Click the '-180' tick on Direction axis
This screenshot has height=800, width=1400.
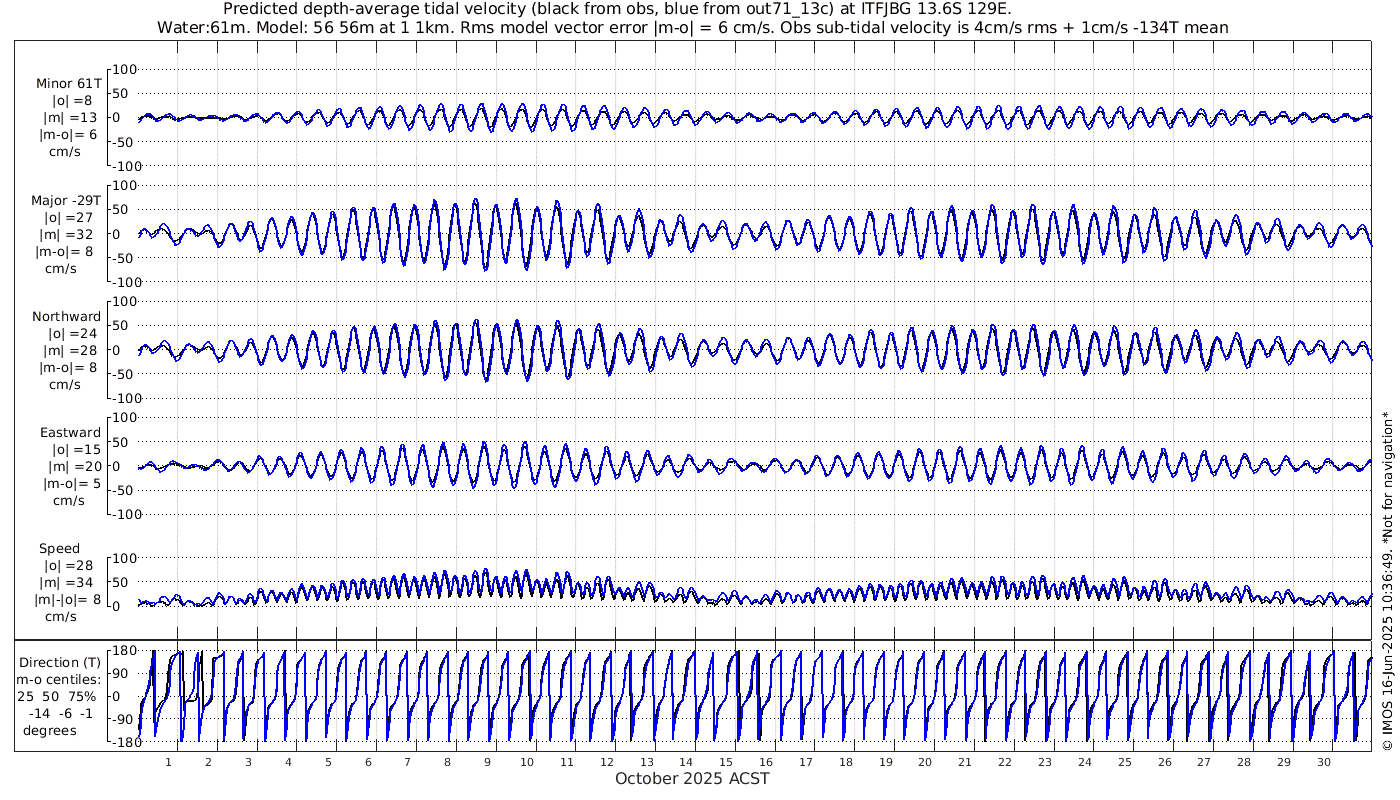[121, 743]
